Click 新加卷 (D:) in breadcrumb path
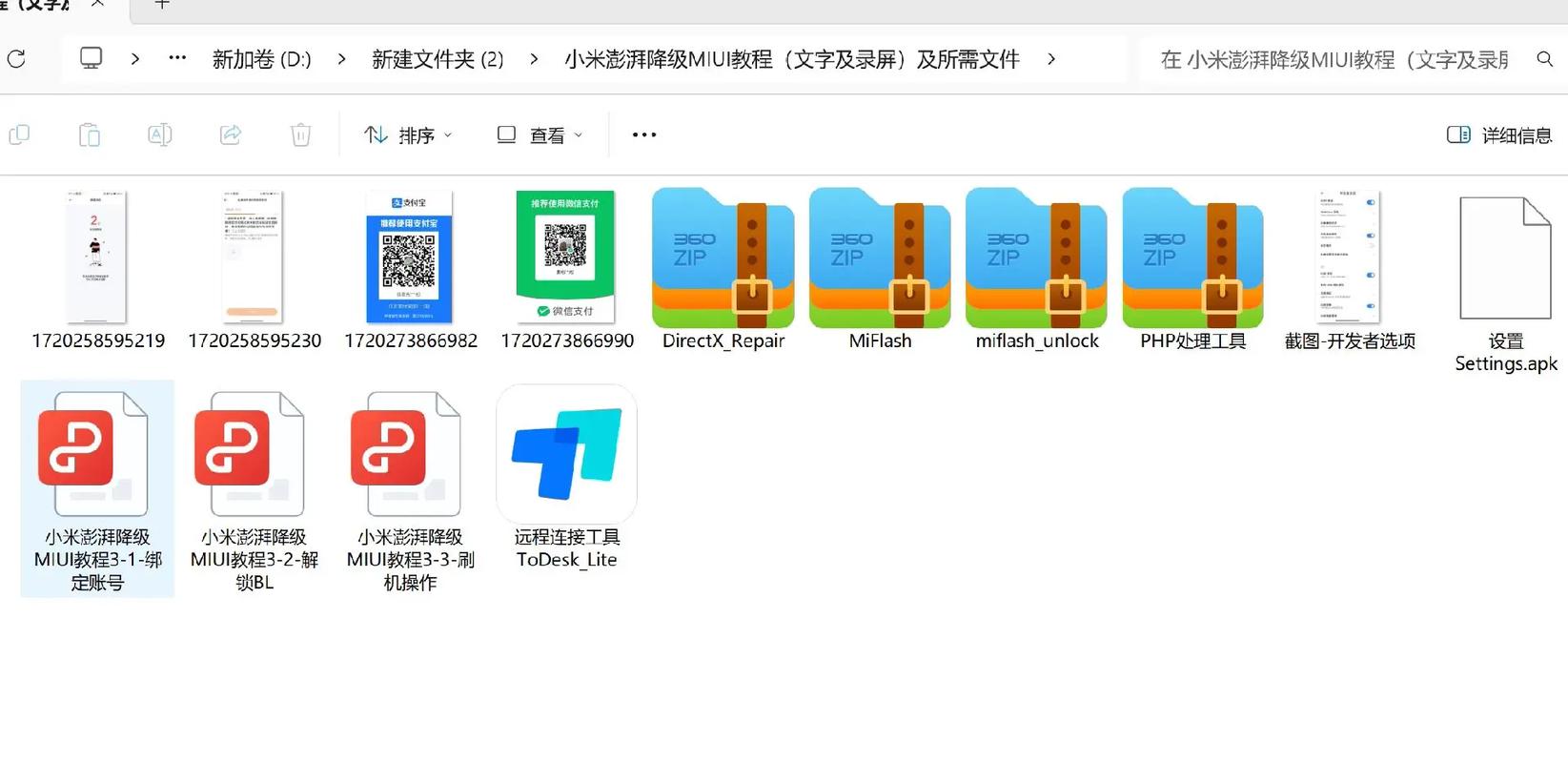1568x763 pixels. coord(261,59)
